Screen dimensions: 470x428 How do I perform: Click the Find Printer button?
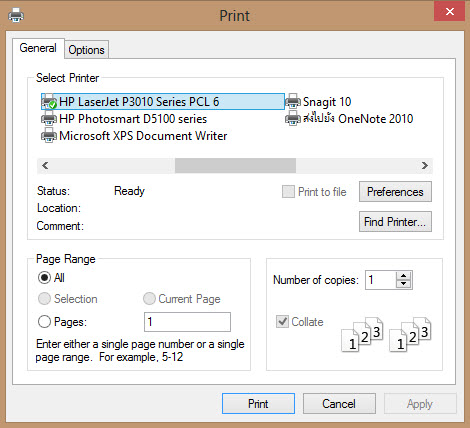[395, 222]
